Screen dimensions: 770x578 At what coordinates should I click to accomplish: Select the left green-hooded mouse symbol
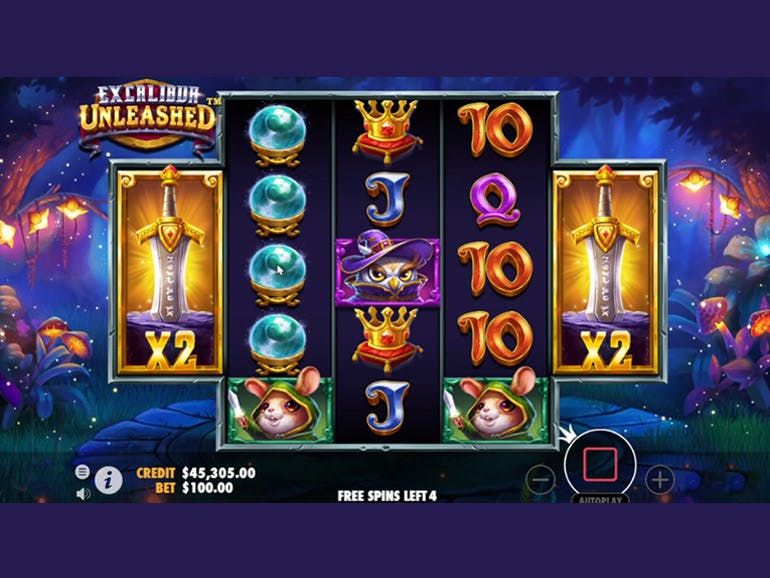(x=280, y=409)
